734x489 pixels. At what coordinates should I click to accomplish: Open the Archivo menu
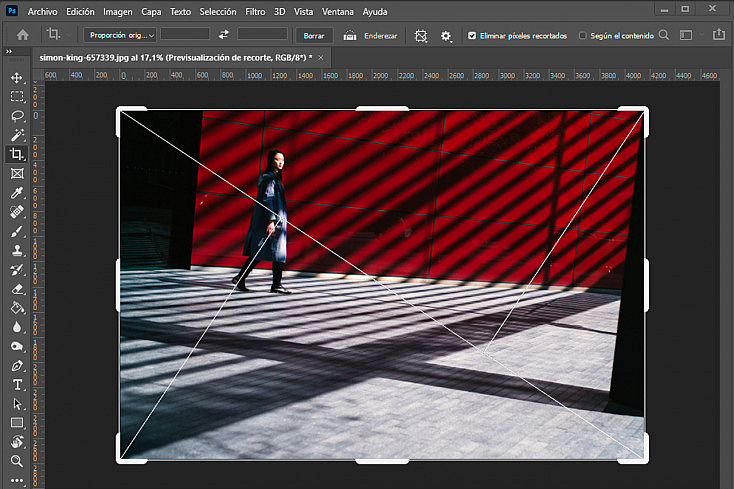coord(43,12)
